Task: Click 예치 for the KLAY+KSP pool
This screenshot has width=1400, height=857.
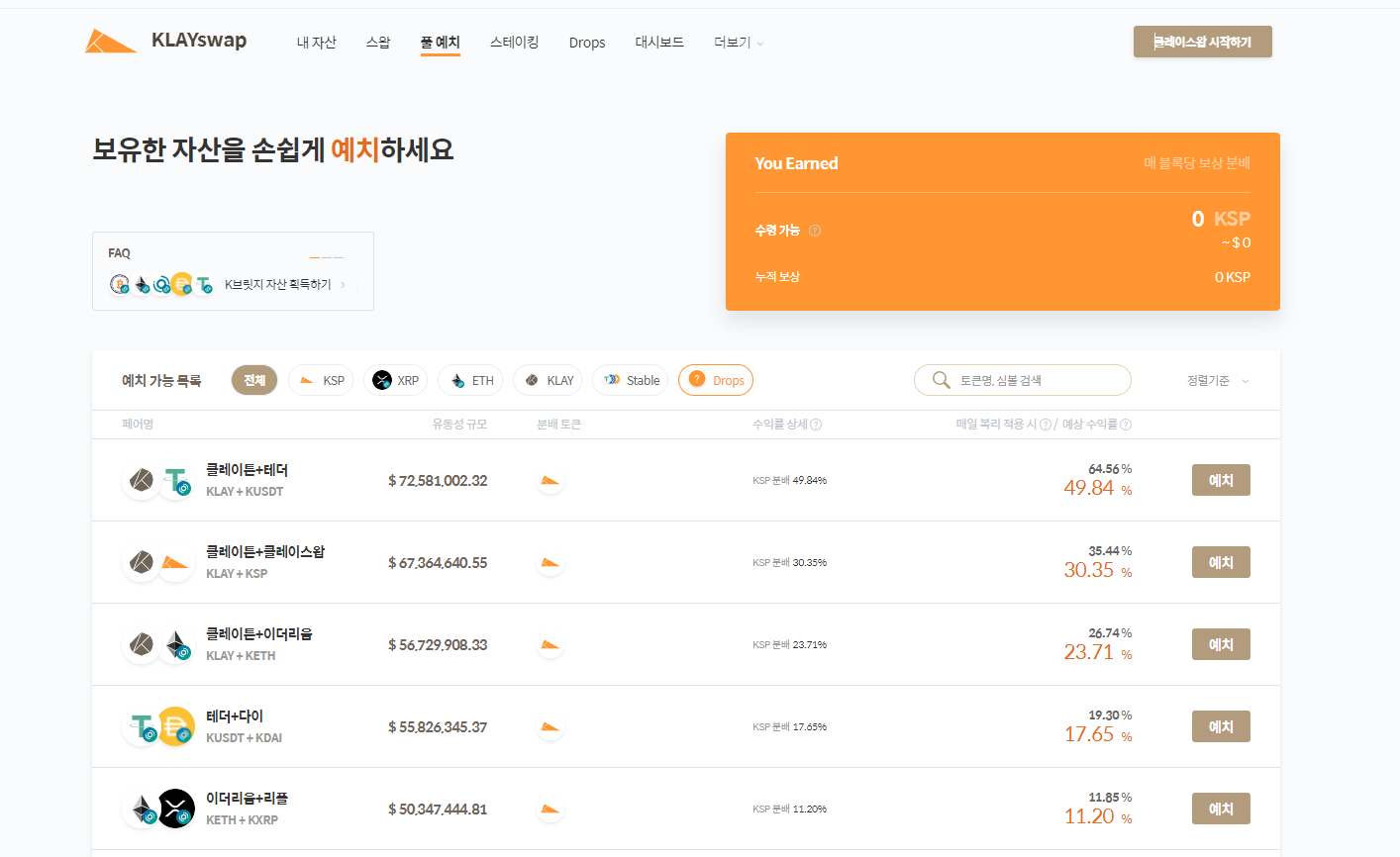Action: 1221,562
